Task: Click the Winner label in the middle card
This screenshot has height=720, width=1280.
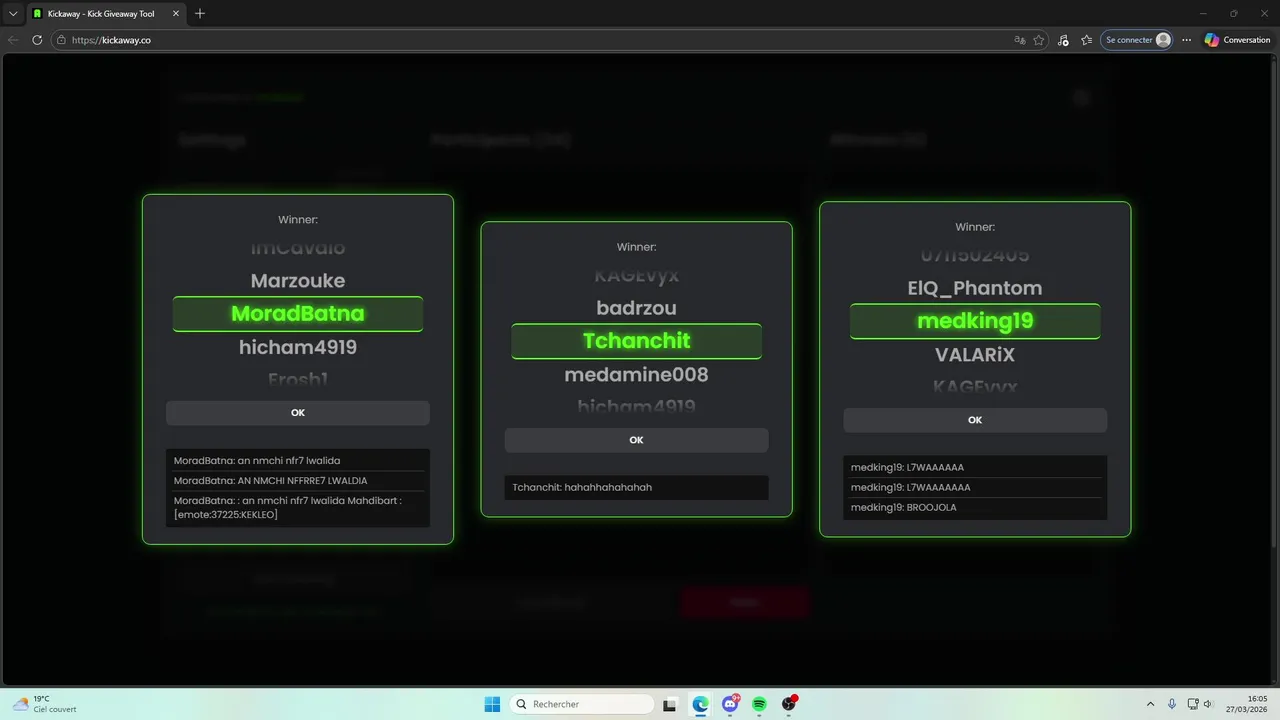Action: tap(636, 247)
